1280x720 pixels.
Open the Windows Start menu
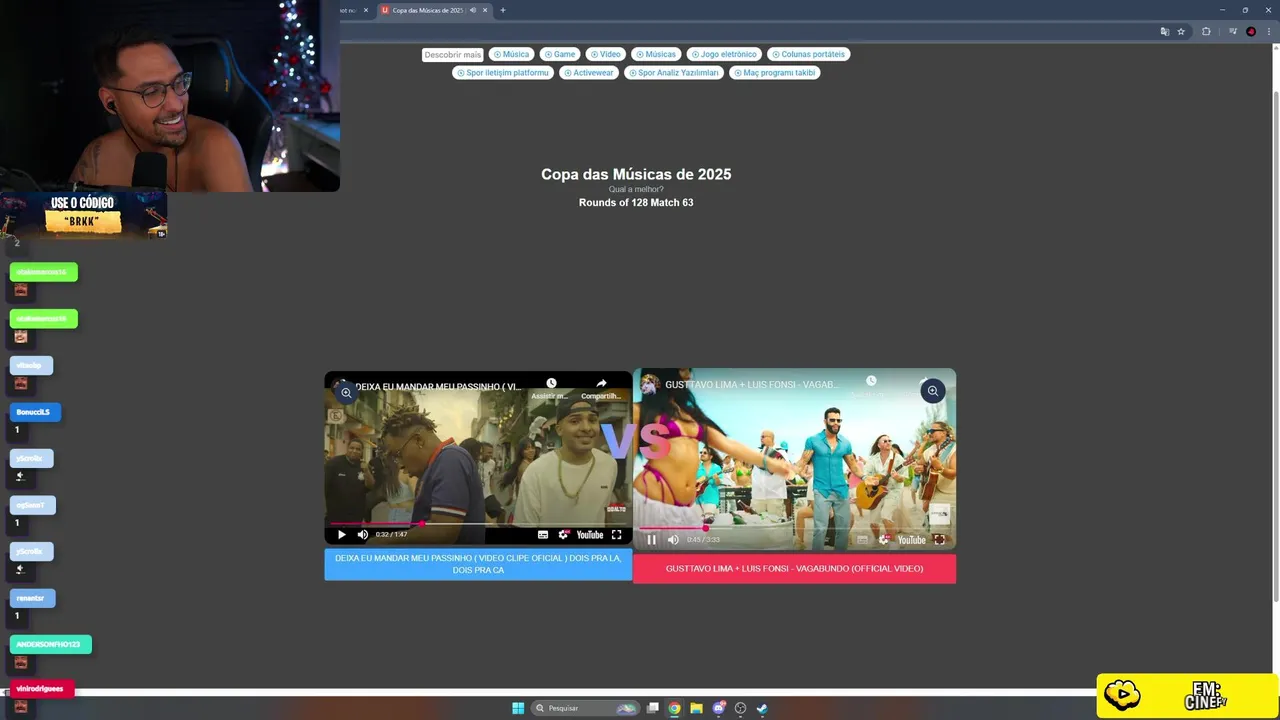(518, 708)
